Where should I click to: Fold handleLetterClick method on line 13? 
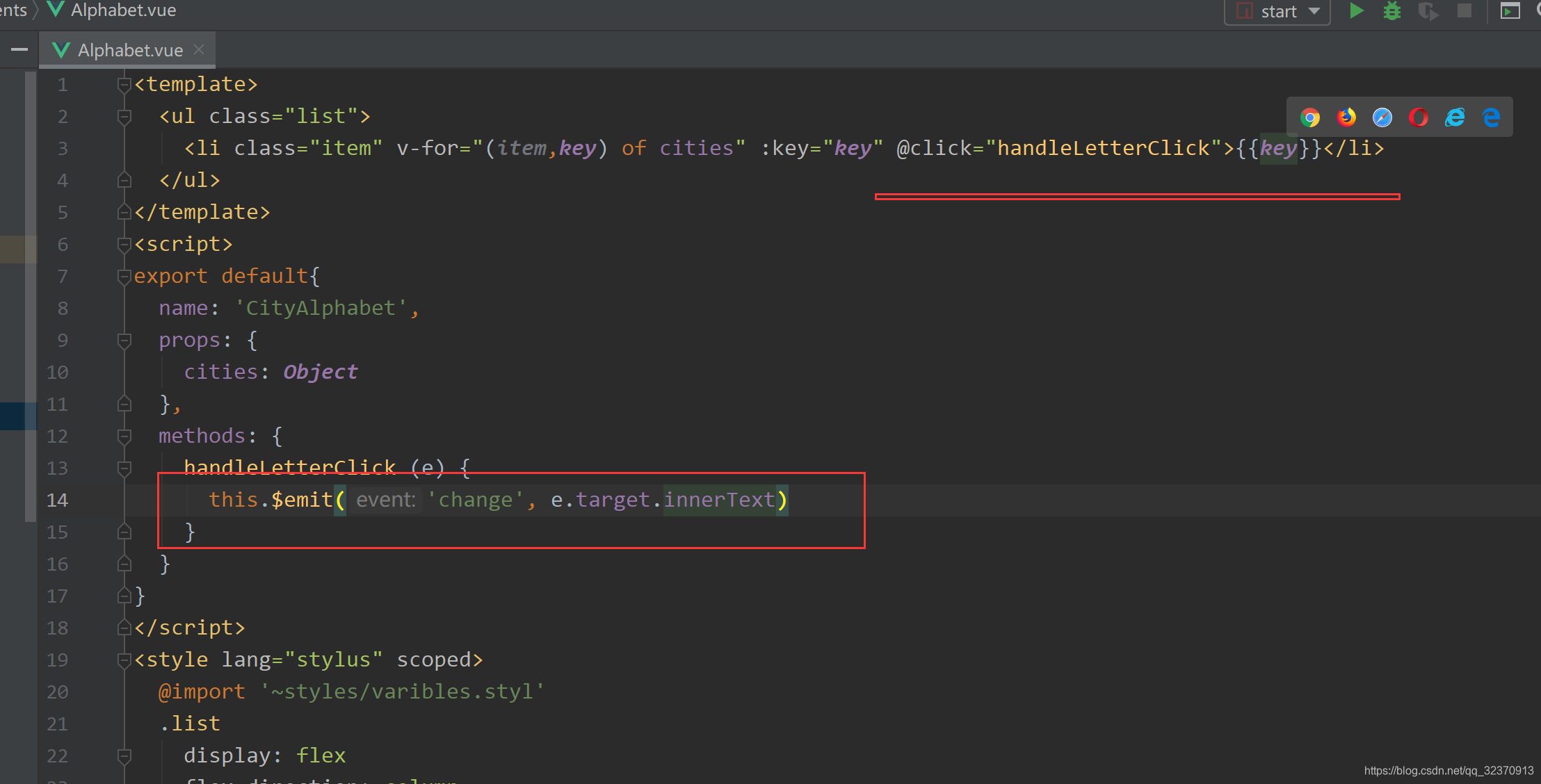point(124,468)
